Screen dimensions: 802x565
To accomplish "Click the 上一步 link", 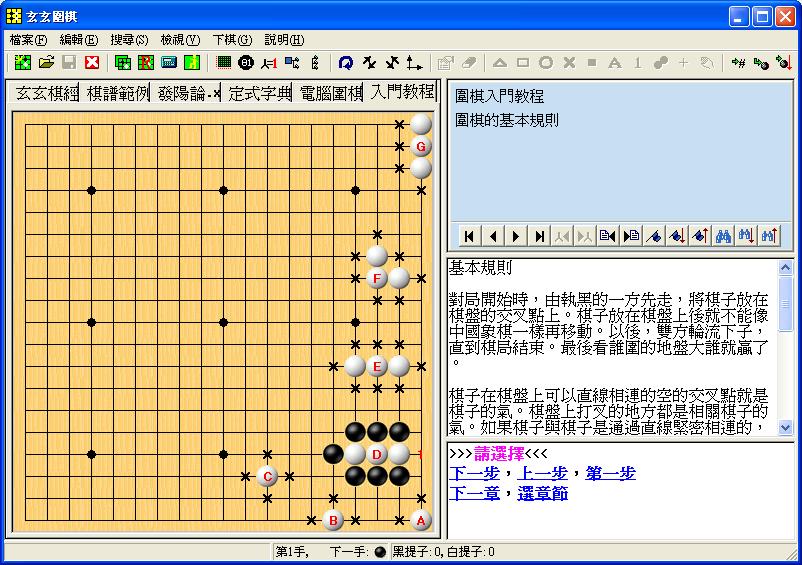I will 543,473.
